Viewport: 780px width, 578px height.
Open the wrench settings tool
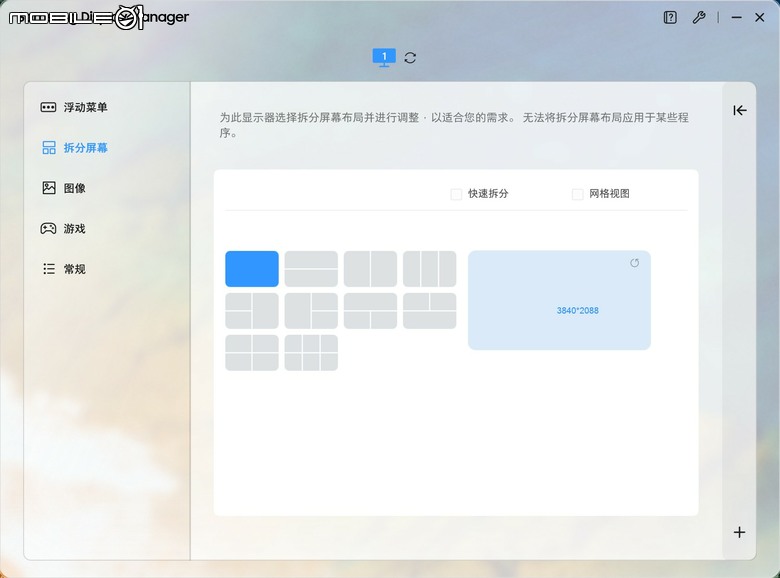pyautogui.click(x=699, y=18)
